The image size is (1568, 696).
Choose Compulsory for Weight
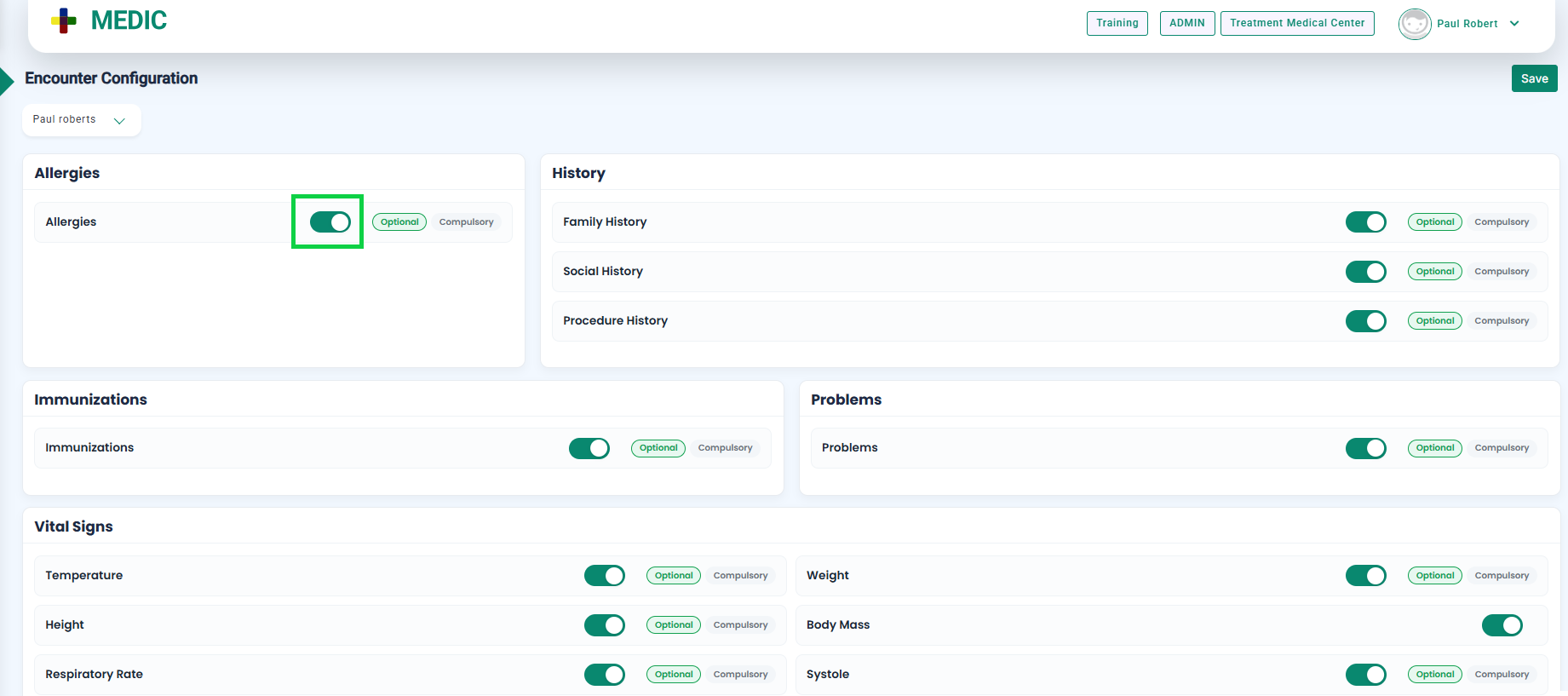point(1501,576)
